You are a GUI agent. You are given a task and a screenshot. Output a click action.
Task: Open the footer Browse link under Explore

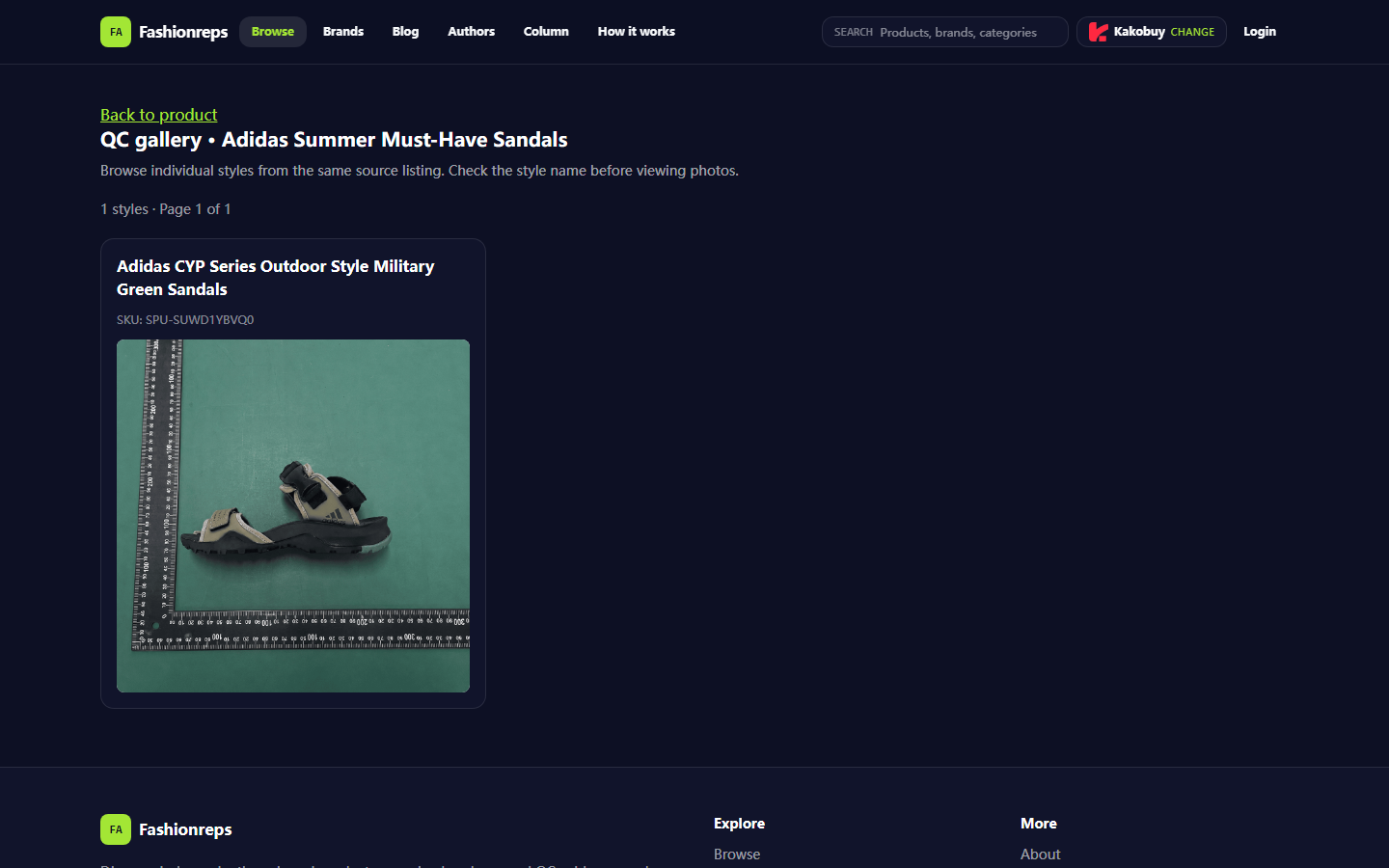pyautogui.click(x=737, y=854)
